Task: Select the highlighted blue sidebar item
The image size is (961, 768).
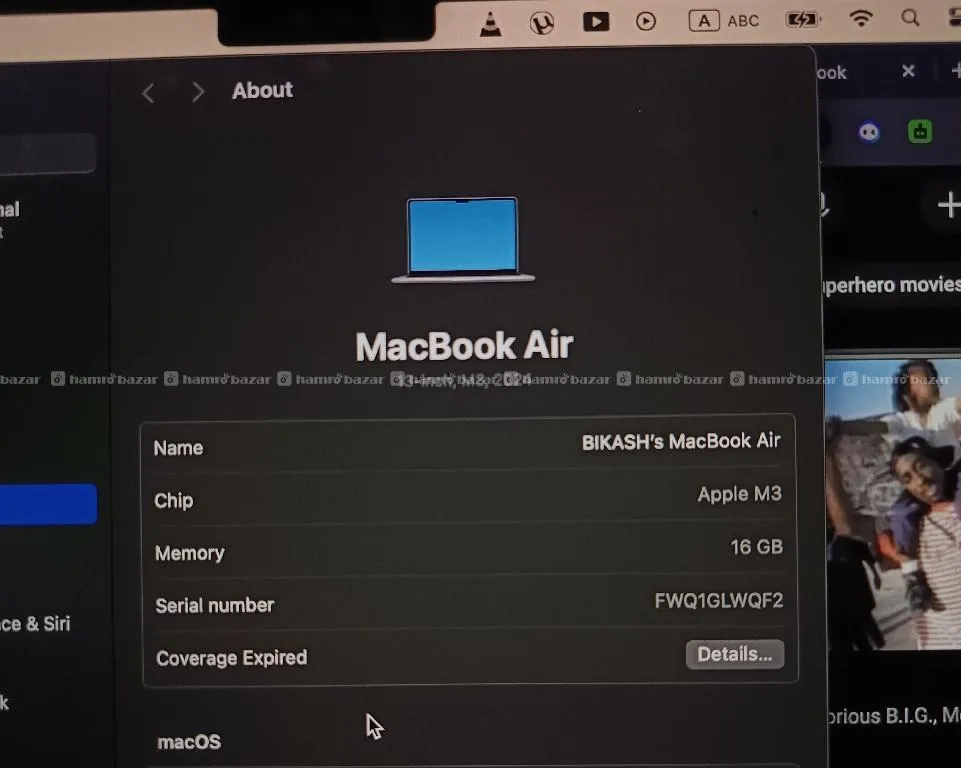Action: (x=48, y=504)
